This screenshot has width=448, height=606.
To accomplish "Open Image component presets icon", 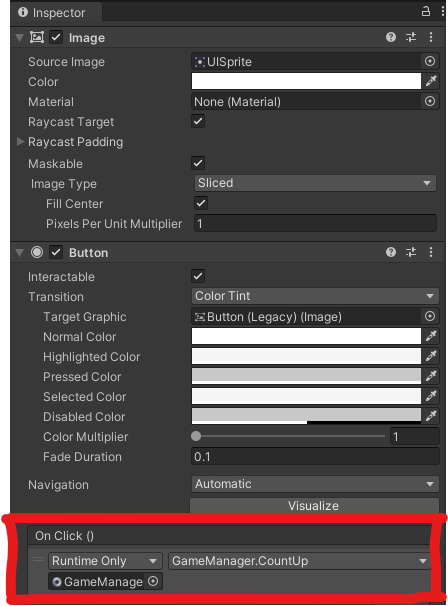I will [x=411, y=37].
